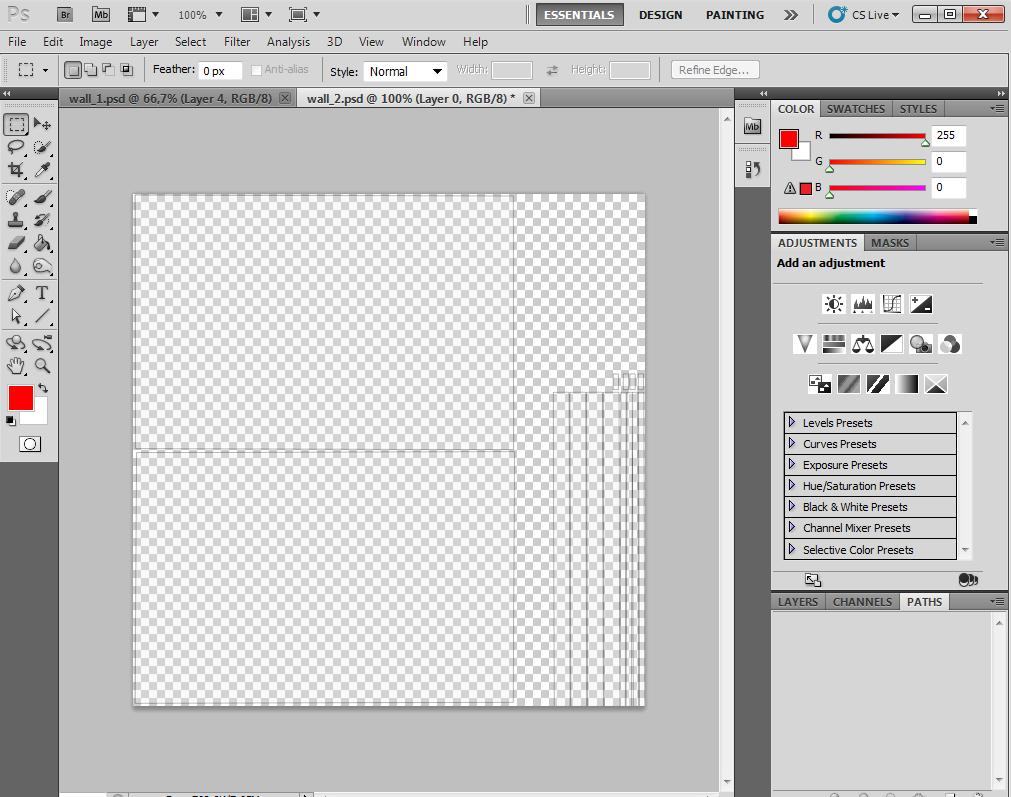Add a Levels adjustment
The height and width of the screenshot is (797, 1011).
pyautogui.click(x=863, y=304)
